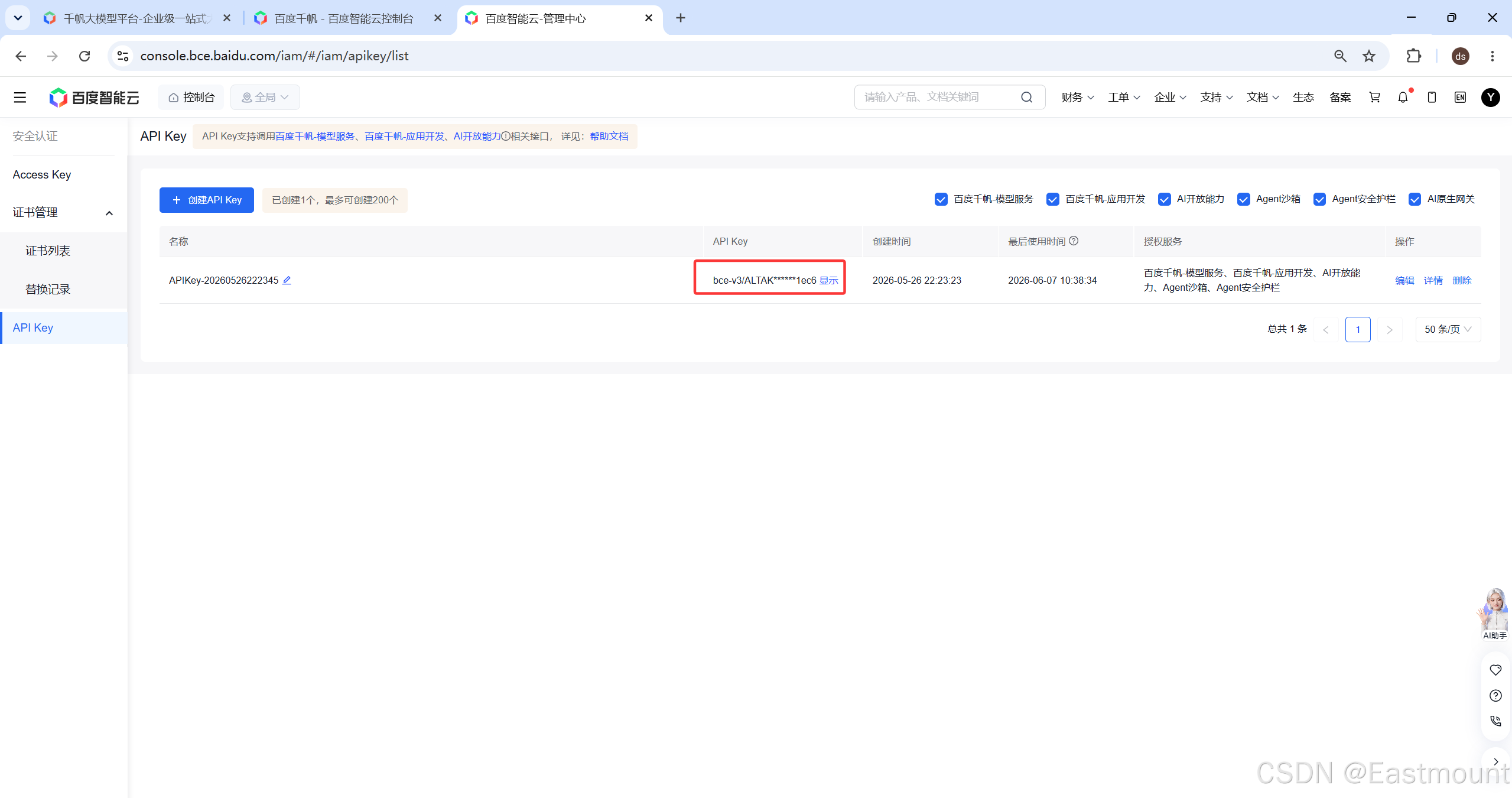Open the Y user avatar menu
The image size is (1512, 798).
click(1491, 98)
